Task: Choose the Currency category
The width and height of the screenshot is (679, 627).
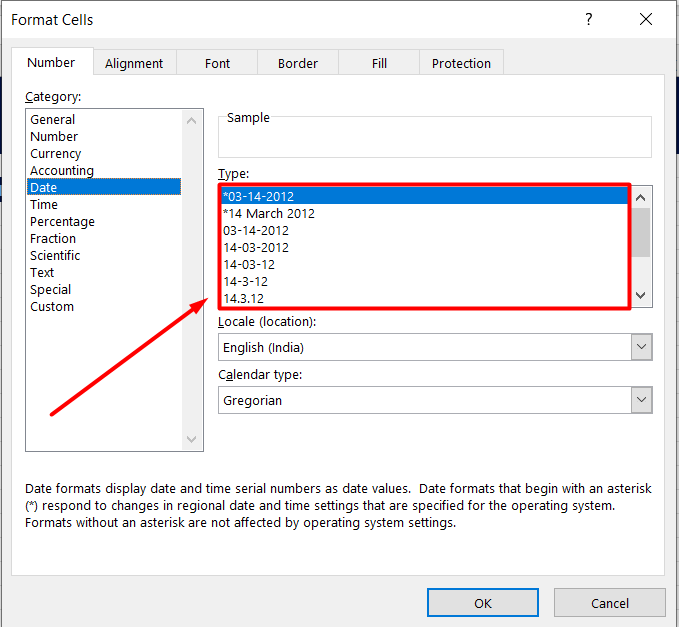Action: coord(104,153)
